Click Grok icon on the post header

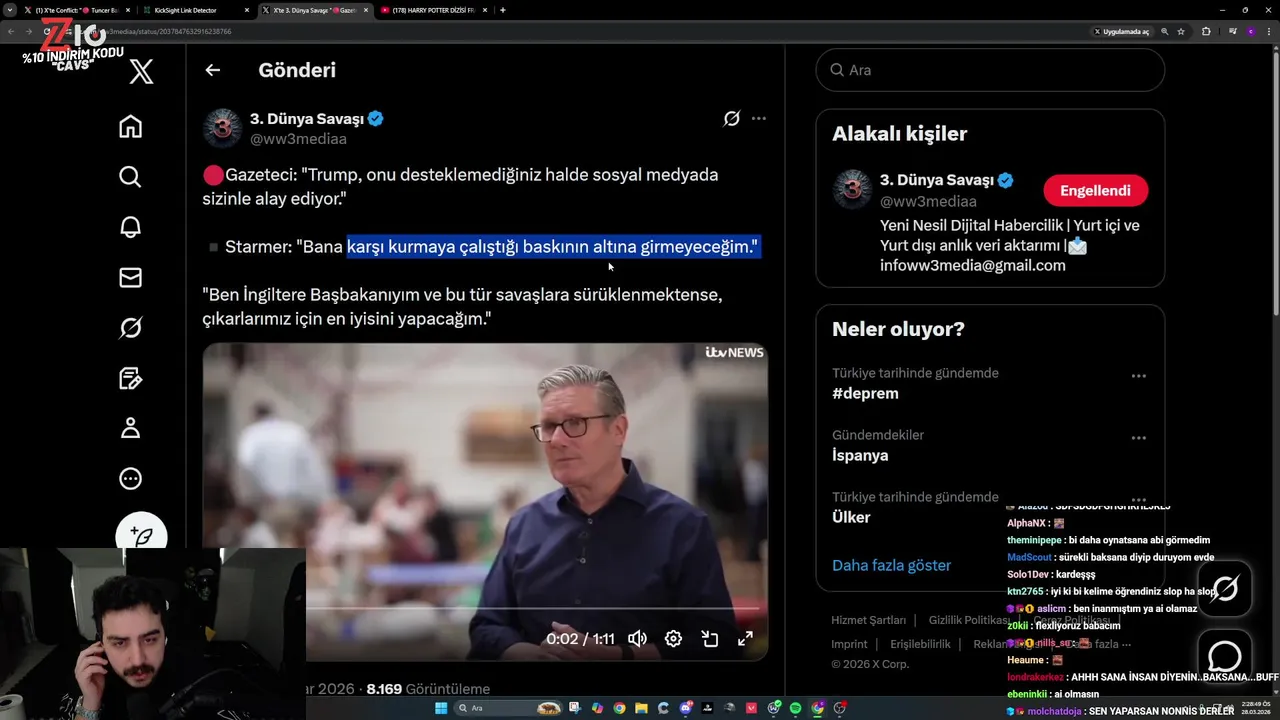[x=732, y=119]
